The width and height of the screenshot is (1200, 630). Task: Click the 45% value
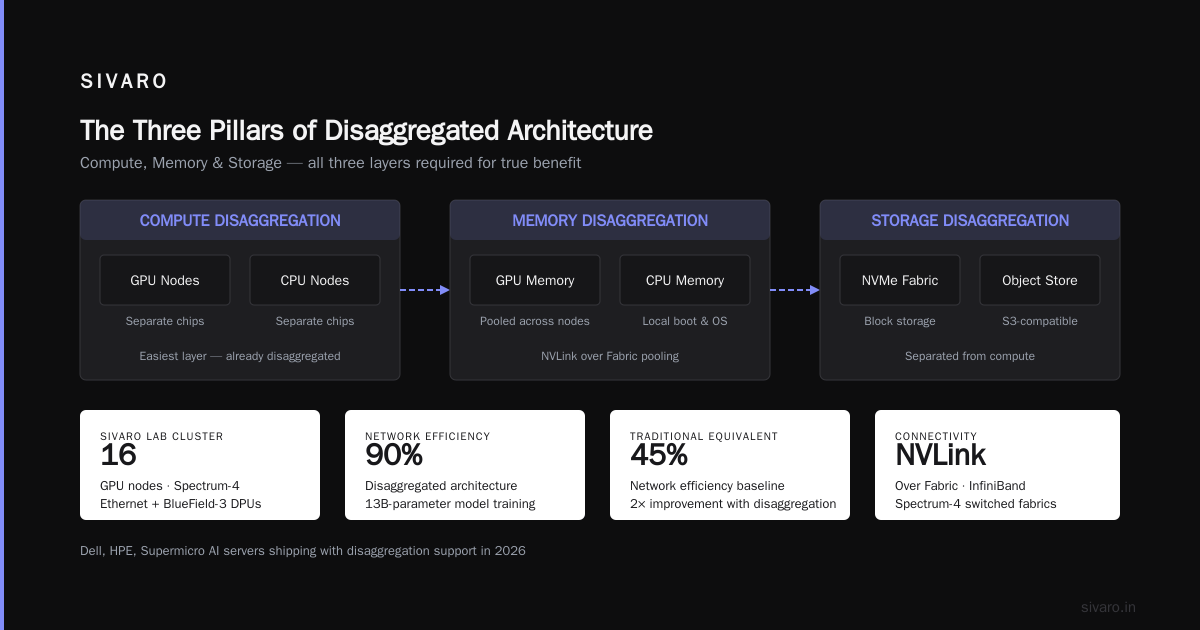(x=659, y=456)
